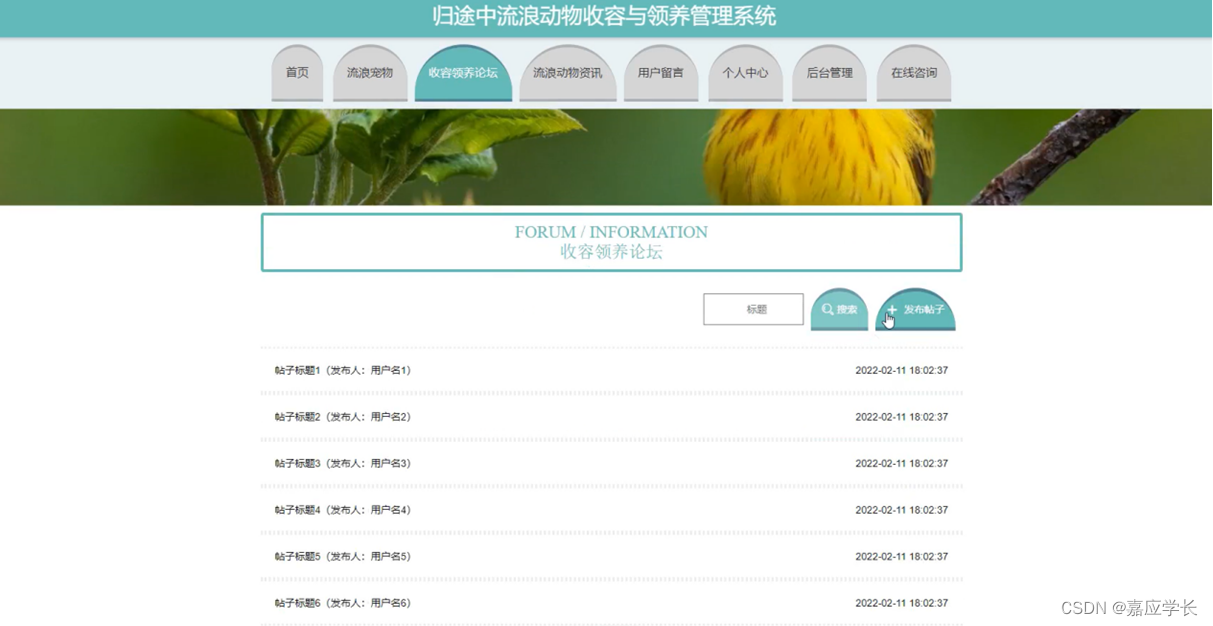This screenshot has width=1213, height=626.
Task: Click the 搜索 search button
Action: click(839, 309)
